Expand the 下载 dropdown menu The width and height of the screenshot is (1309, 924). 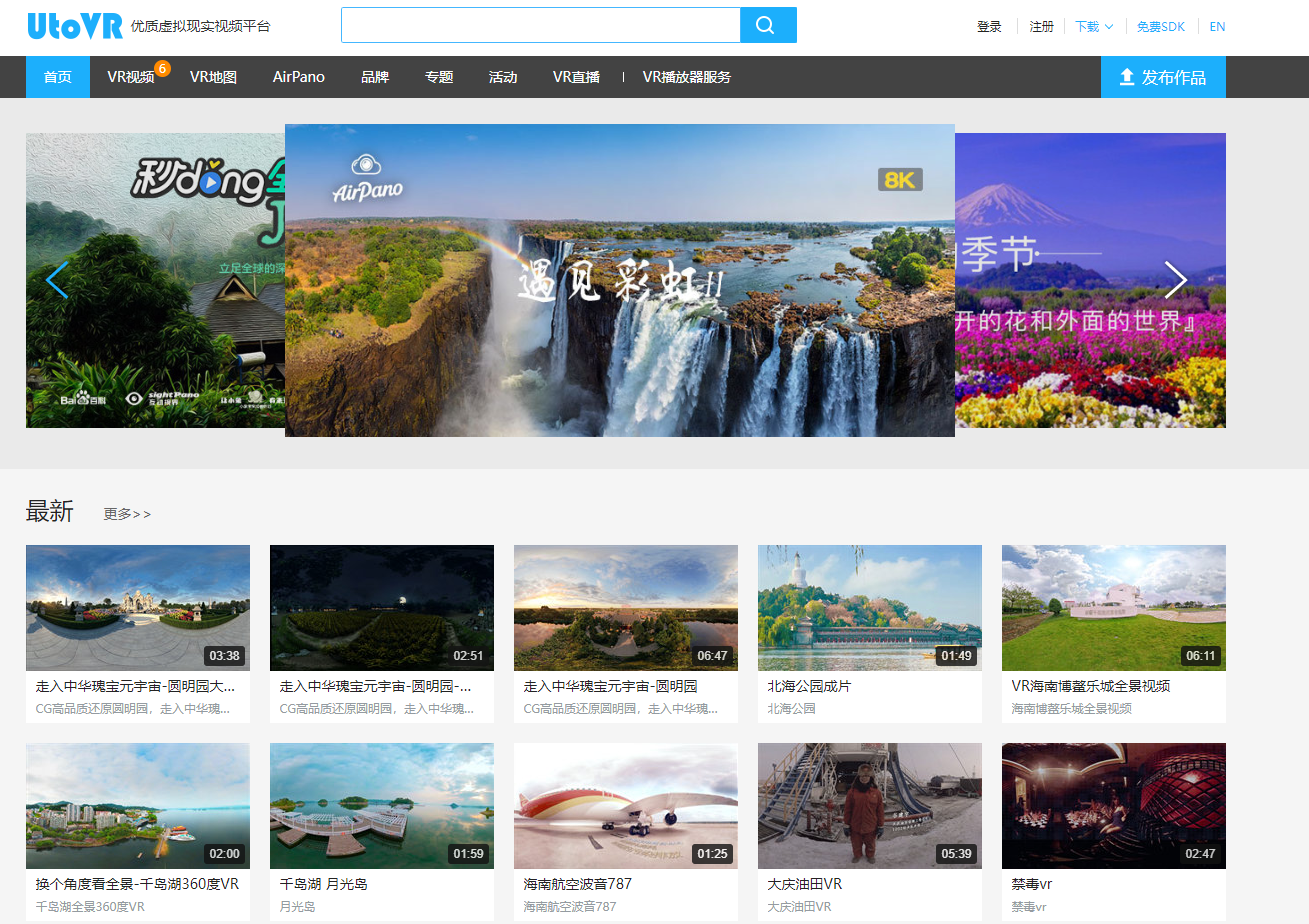[1094, 27]
